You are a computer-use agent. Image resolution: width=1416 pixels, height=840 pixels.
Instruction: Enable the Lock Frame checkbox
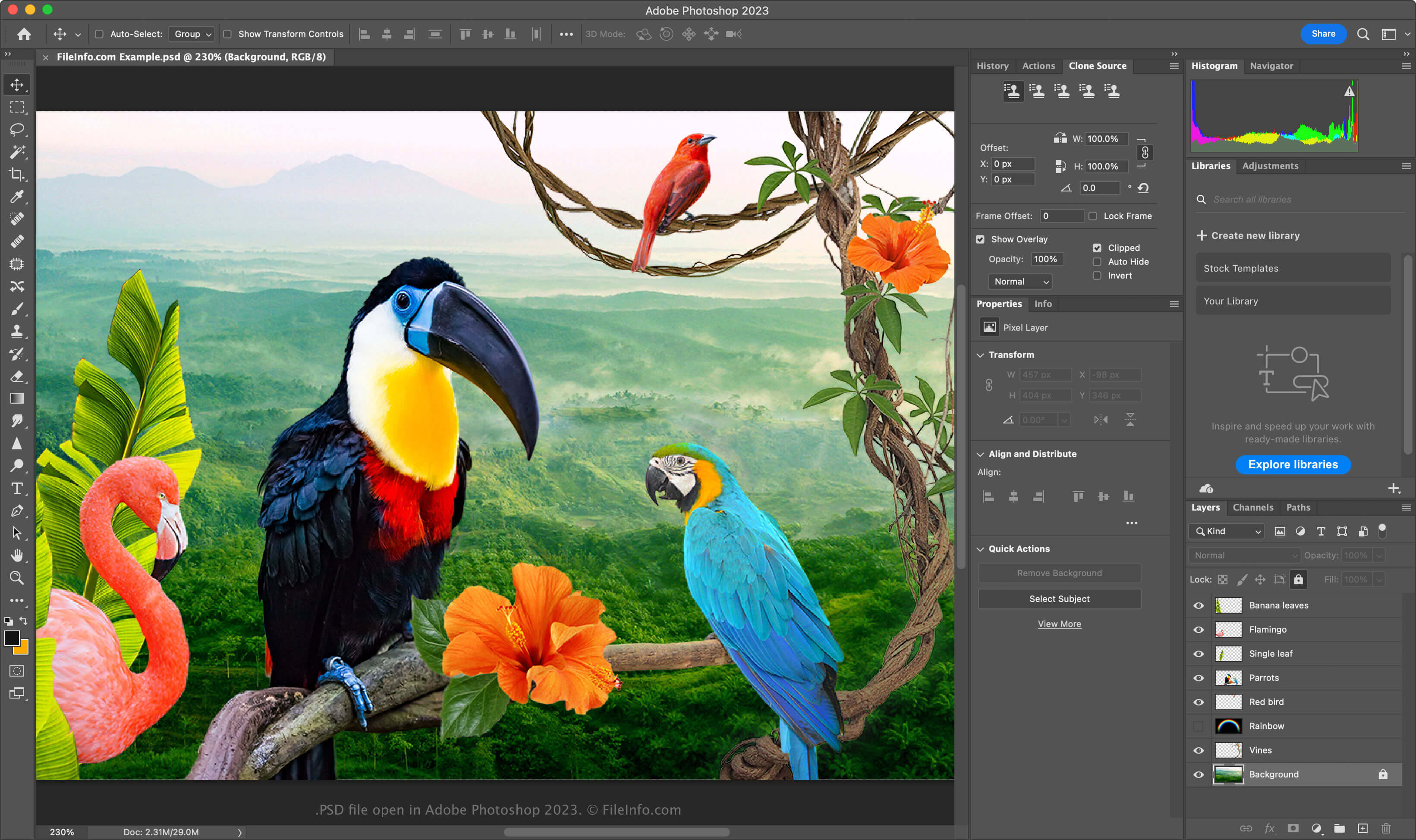click(1093, 216)
